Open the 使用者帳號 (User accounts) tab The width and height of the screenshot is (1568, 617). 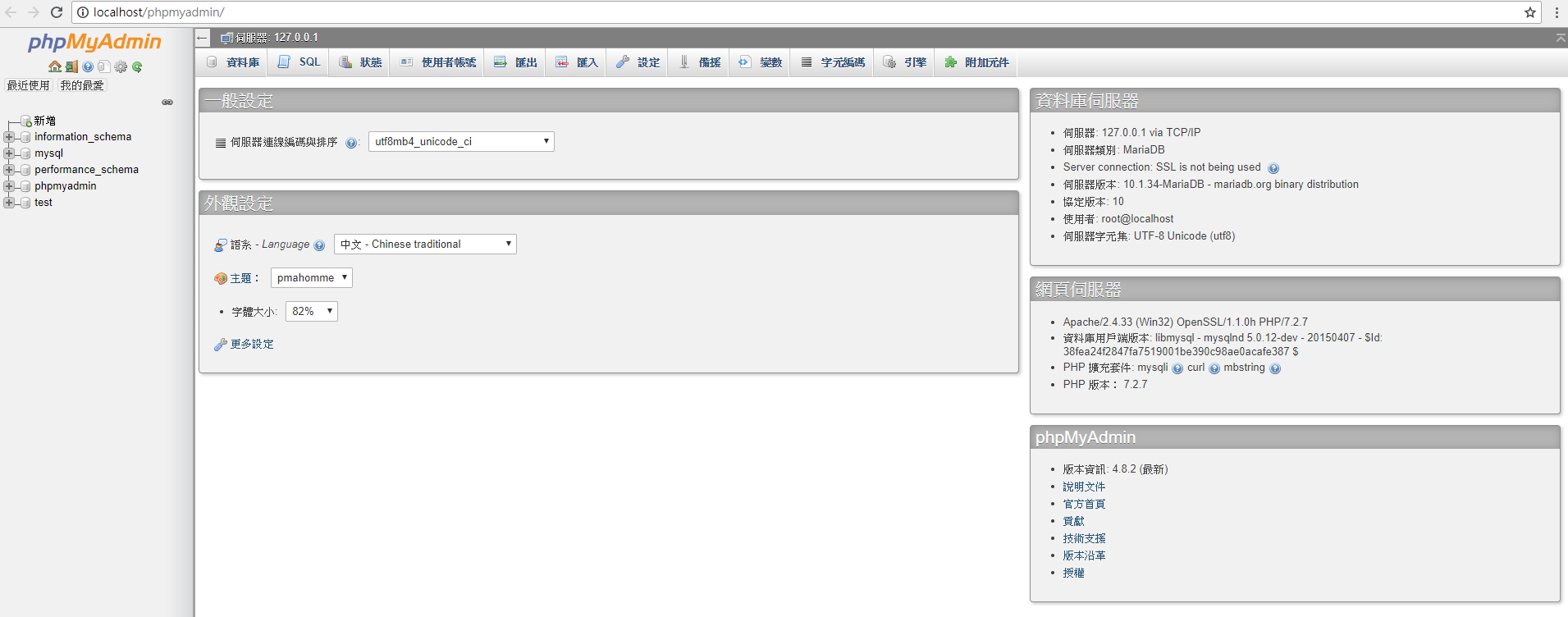437,62
